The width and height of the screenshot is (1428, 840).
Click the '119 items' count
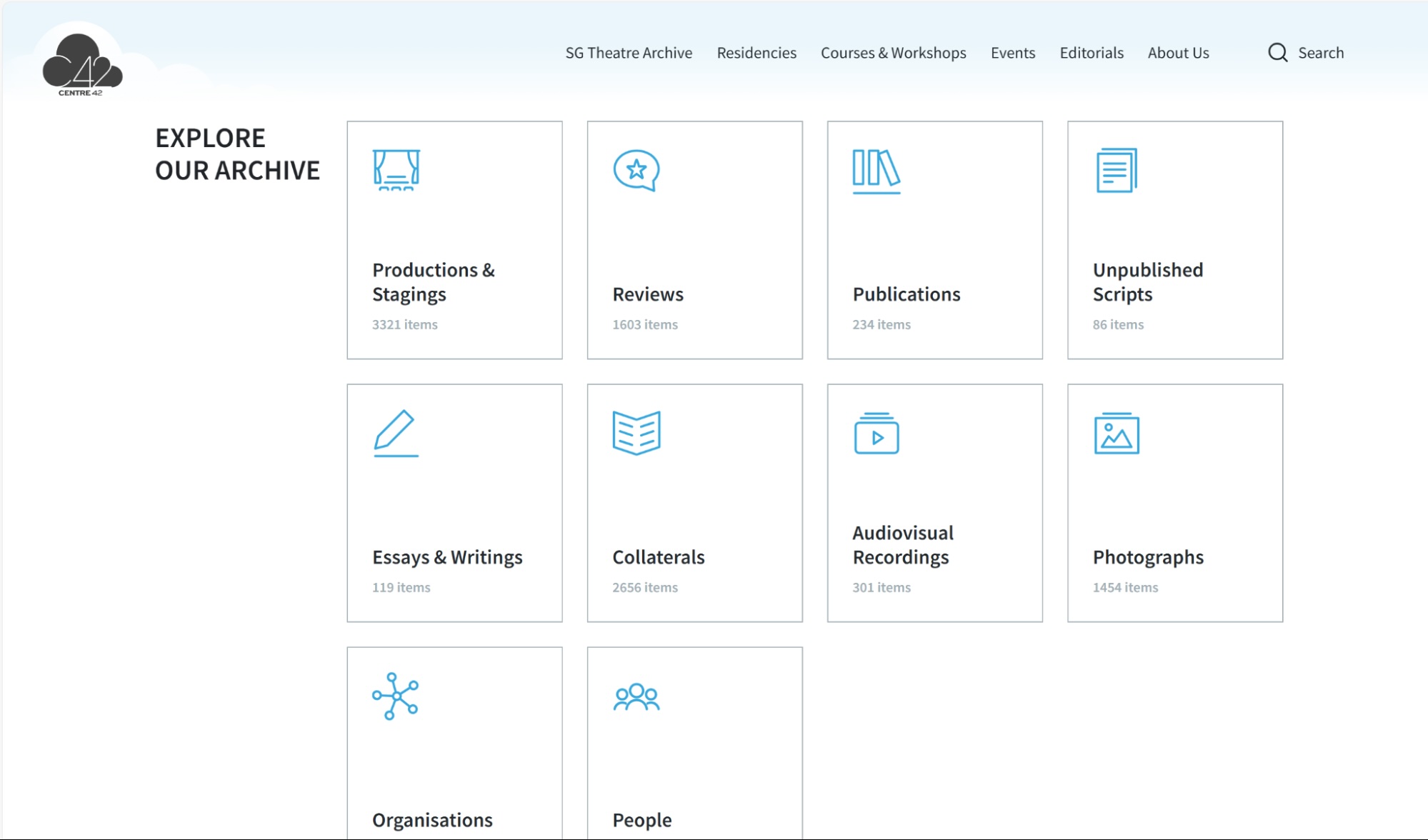[x=401, y=587]
